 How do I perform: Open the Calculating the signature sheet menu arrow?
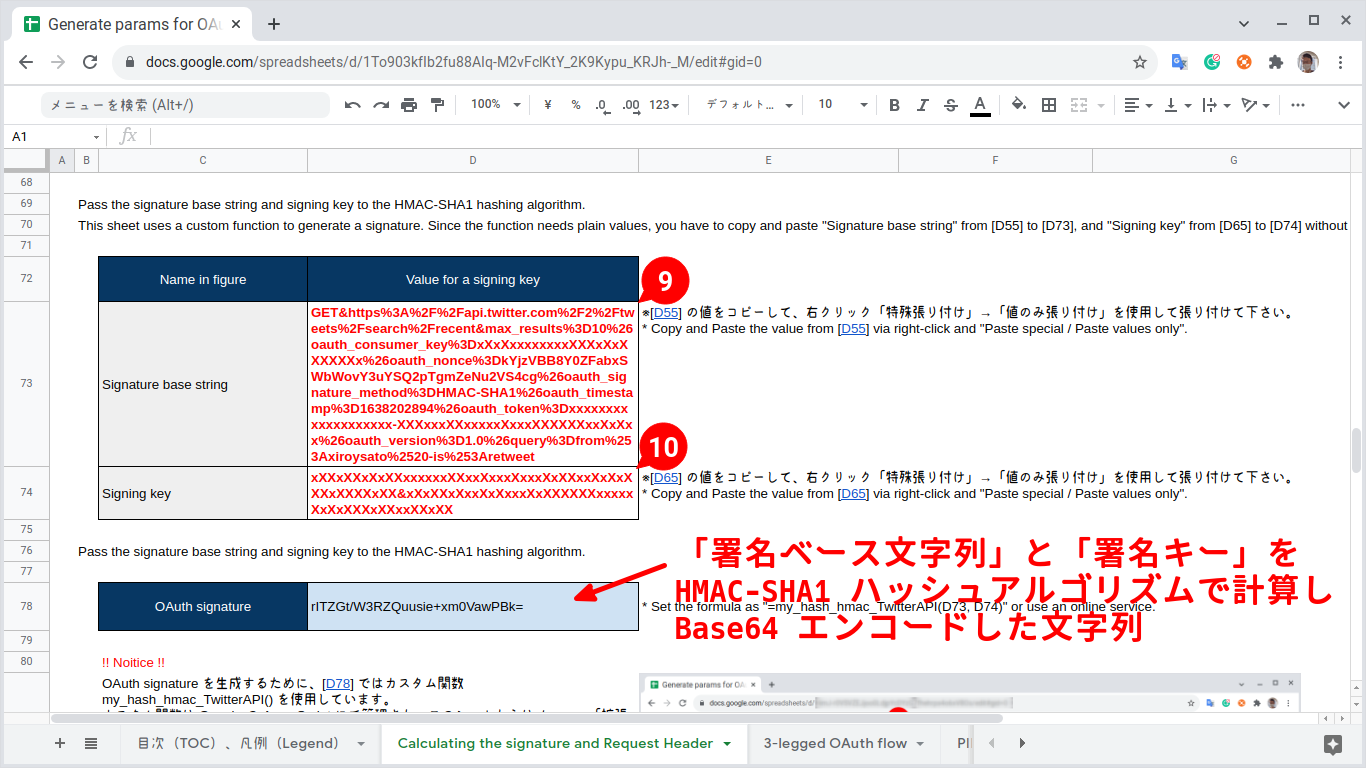pos(724,743)
